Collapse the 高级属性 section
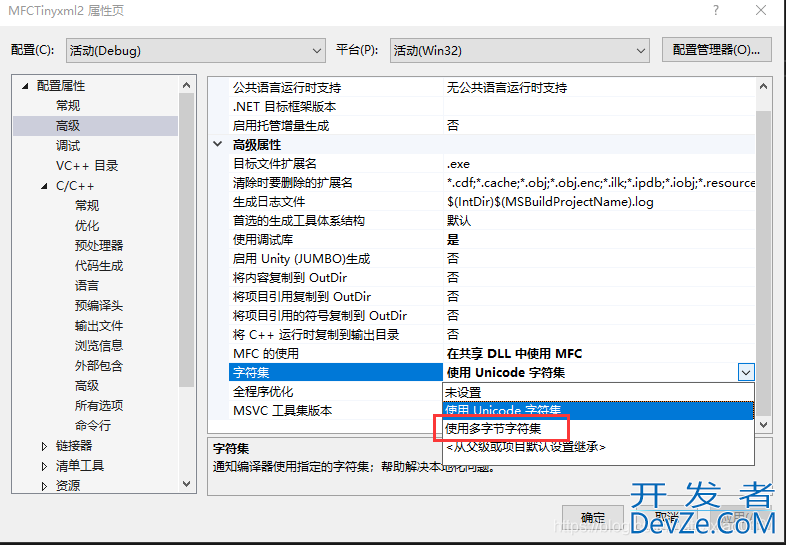Screen dimensions: 786x545 pos(218,144)
